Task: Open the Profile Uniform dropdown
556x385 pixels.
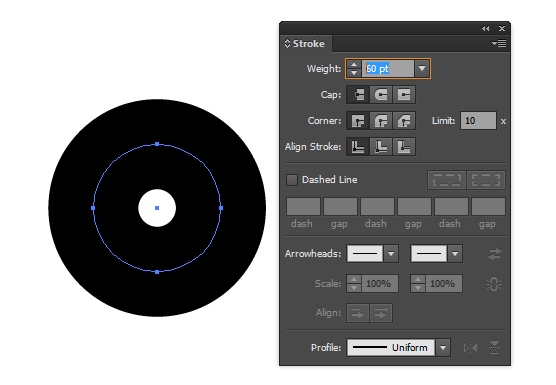Action: point(443,348)
